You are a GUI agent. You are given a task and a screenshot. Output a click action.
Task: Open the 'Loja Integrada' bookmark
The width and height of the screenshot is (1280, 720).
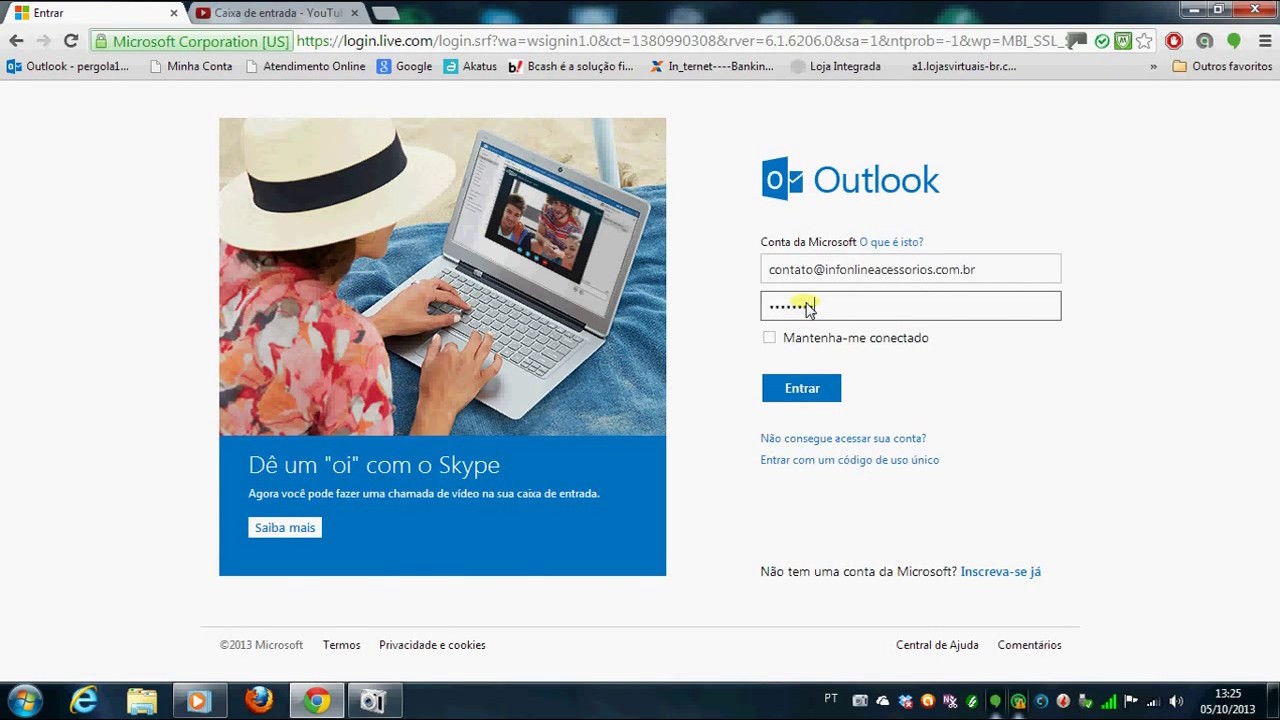coord(836,66)
